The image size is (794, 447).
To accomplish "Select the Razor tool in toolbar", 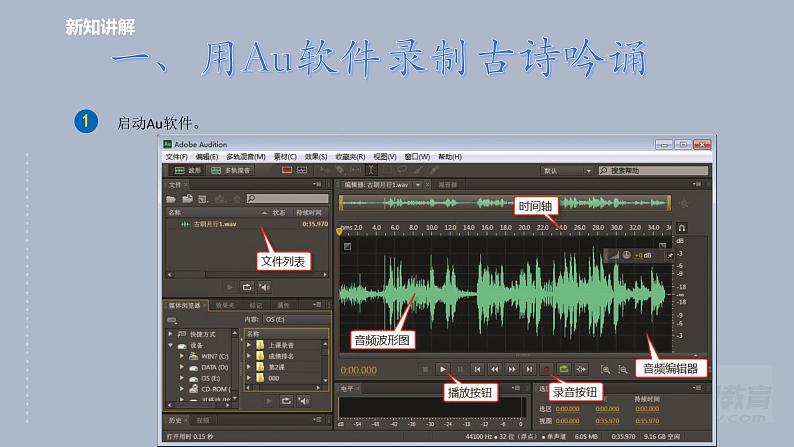I will pyautogui.click(x=340, y=170).
